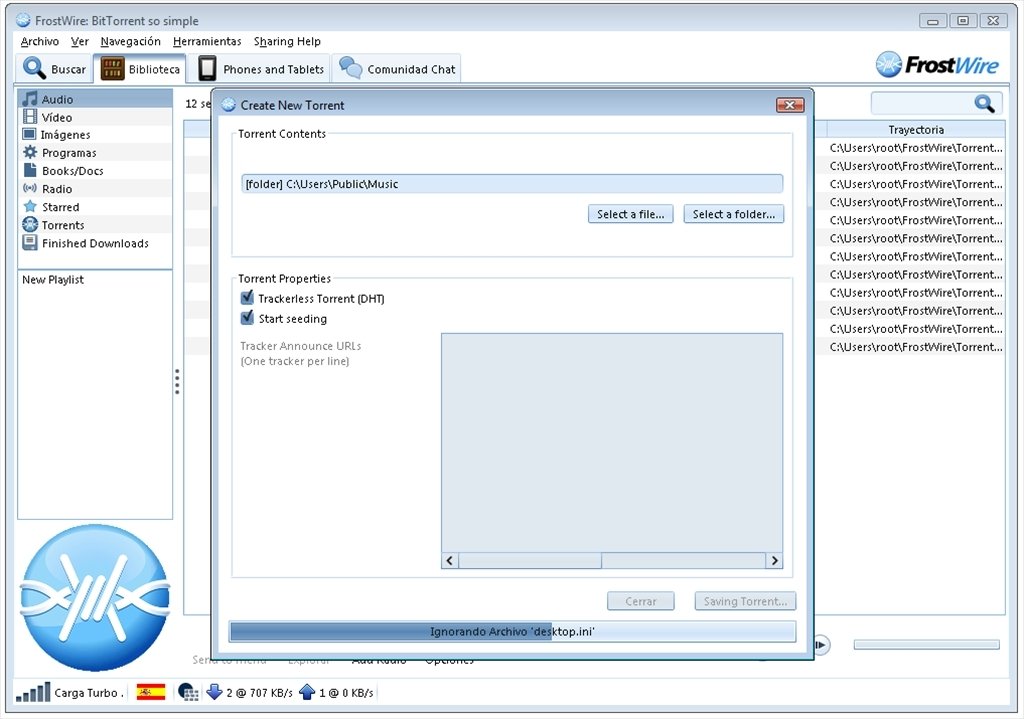1024x719 pixels.
Task: Click the FrostWire logo in top right
Action: coord(936,65)
